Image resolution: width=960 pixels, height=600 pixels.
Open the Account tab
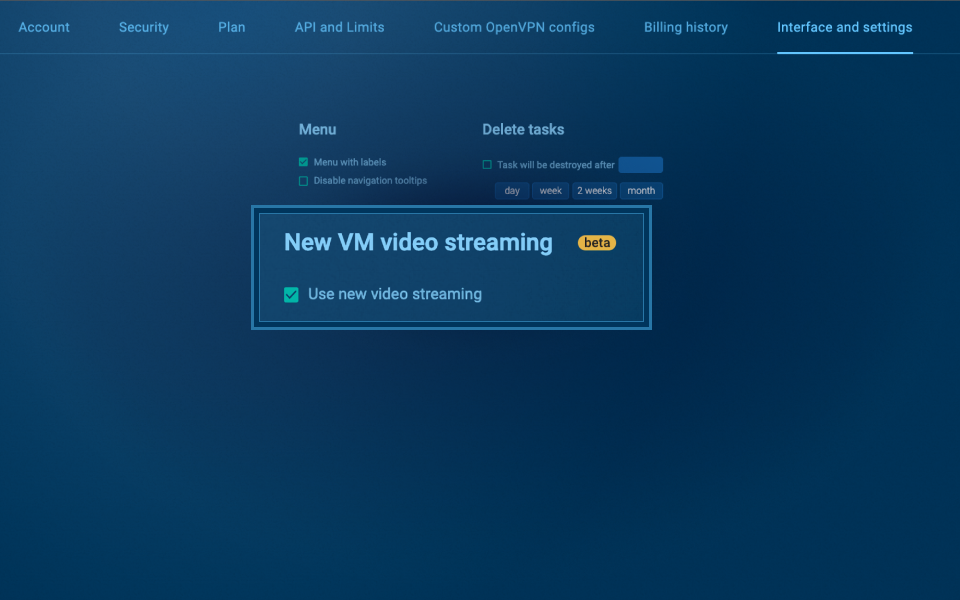point(44,27)
